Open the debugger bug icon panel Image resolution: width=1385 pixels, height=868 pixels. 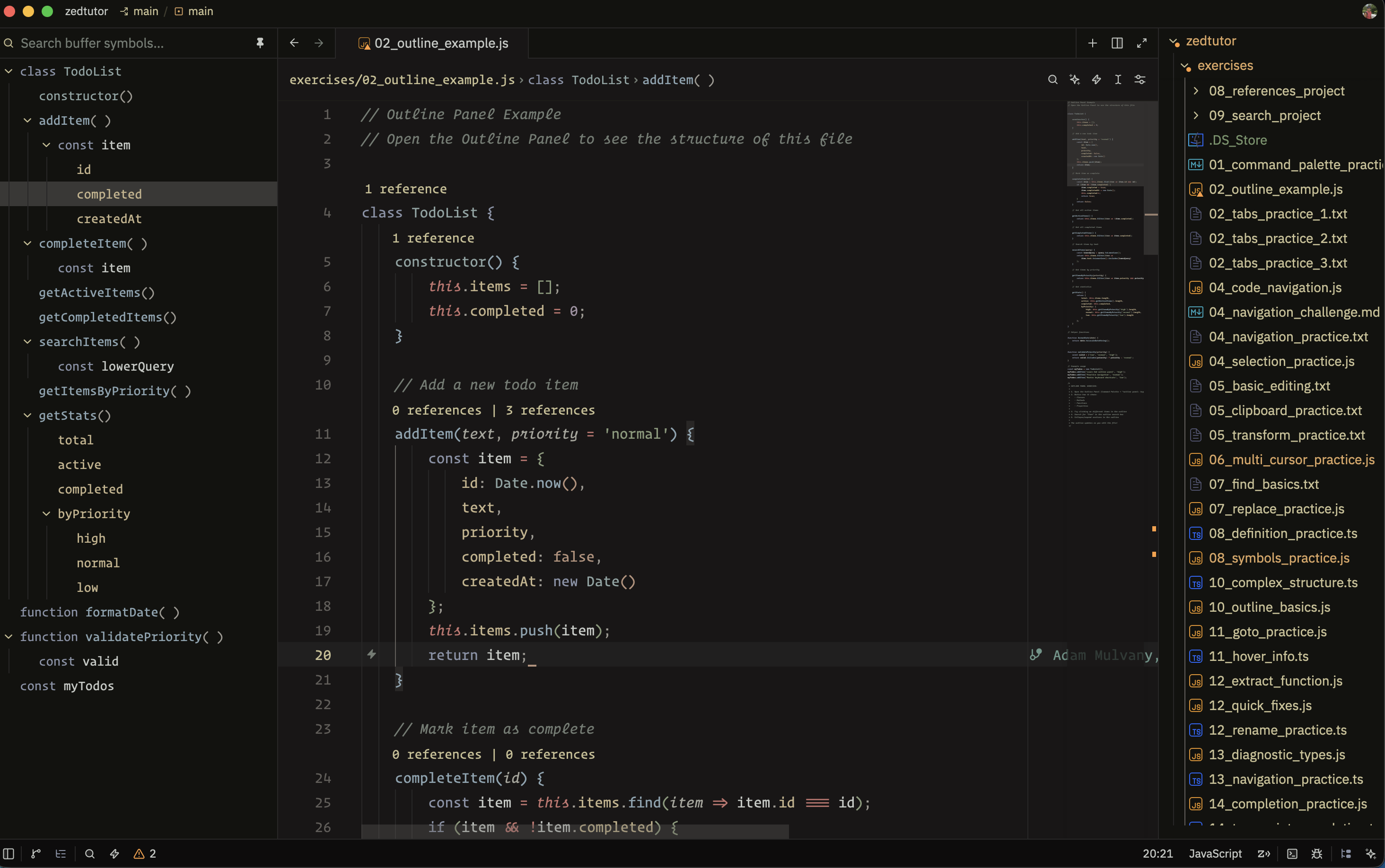1317,854
